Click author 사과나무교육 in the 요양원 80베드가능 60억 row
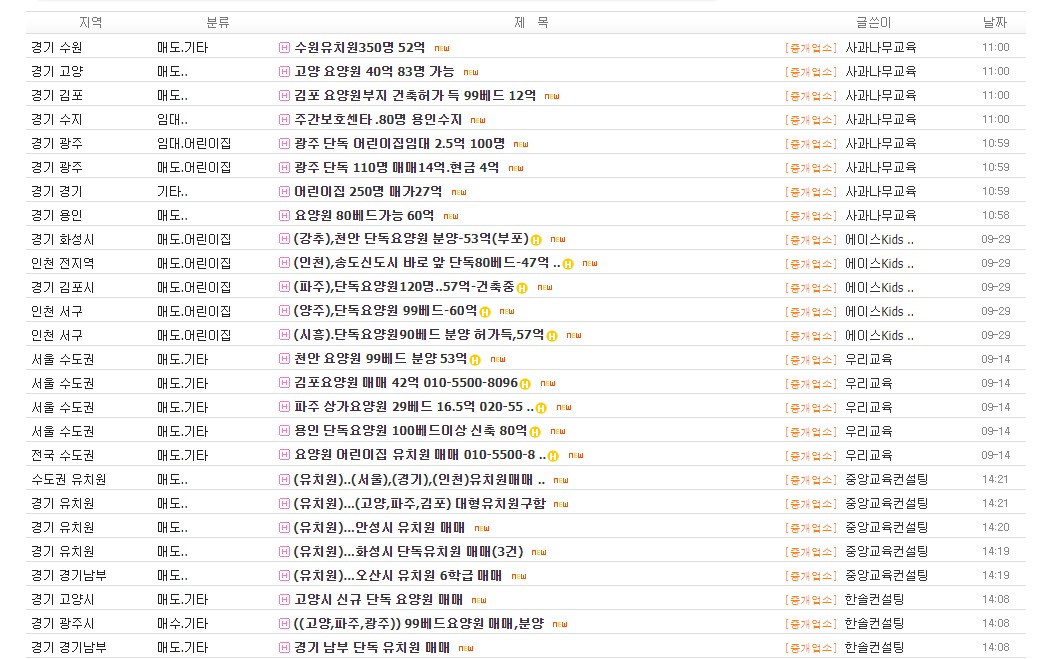The image size is (1044, 659). click(x=880, y=215)
